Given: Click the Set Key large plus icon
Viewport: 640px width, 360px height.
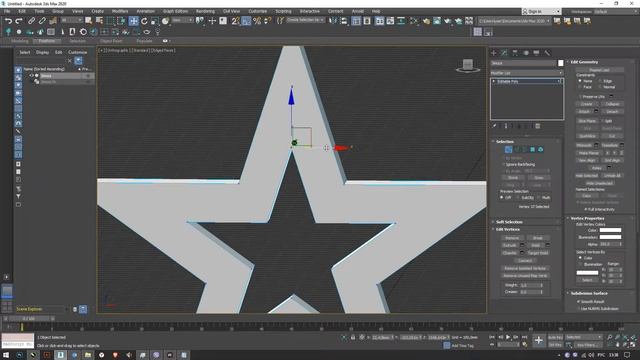Looking at the screenshot, I should (539, 340).
